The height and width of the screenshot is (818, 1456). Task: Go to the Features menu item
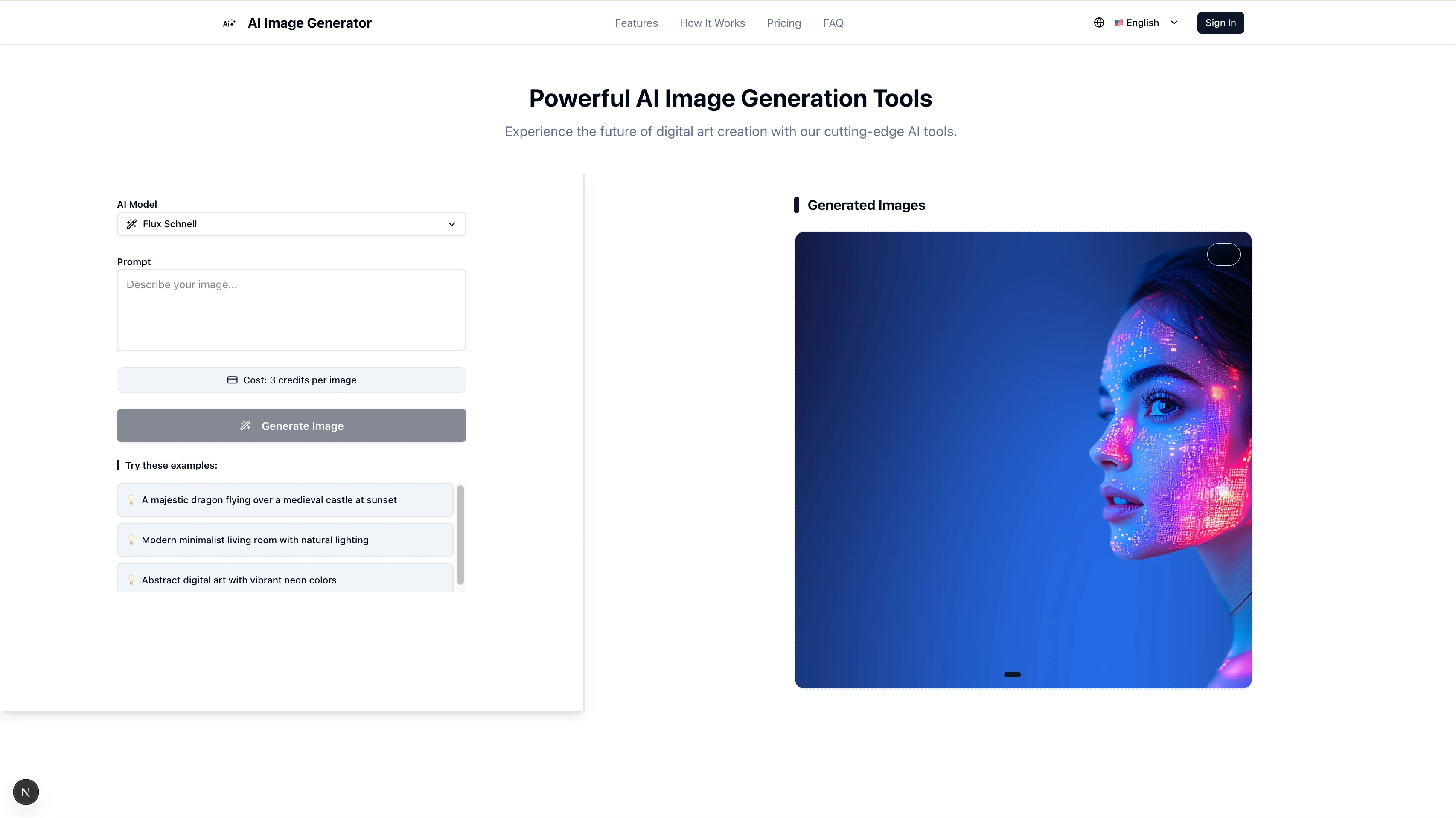coord(636,23)
